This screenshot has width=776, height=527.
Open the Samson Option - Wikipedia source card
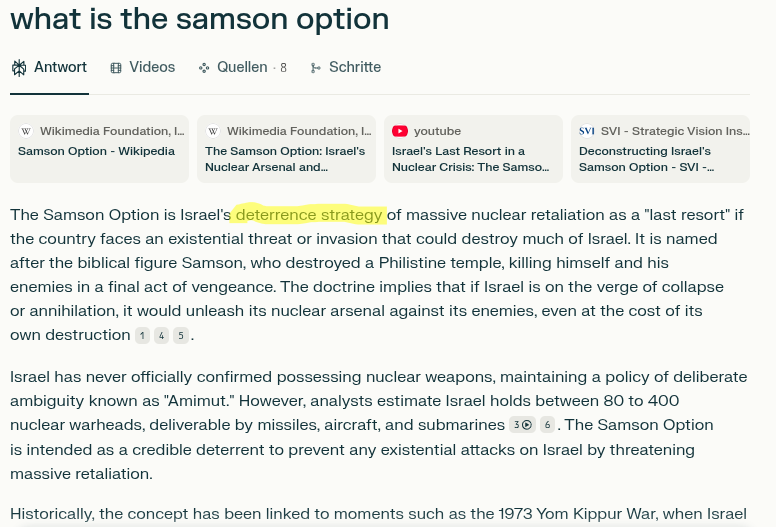pos(99,149)
